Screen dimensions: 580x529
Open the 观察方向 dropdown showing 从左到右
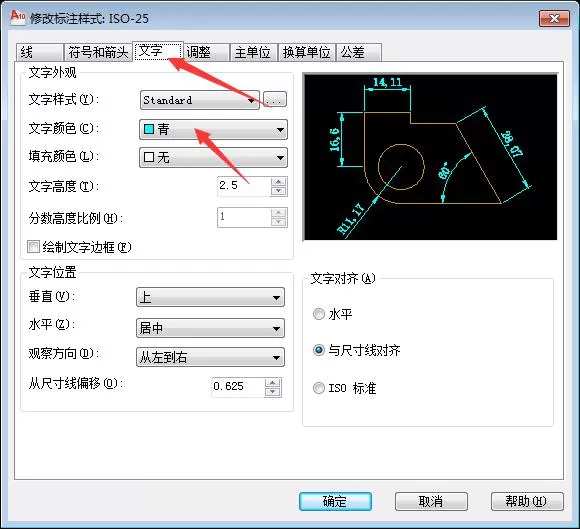point(210,357)
